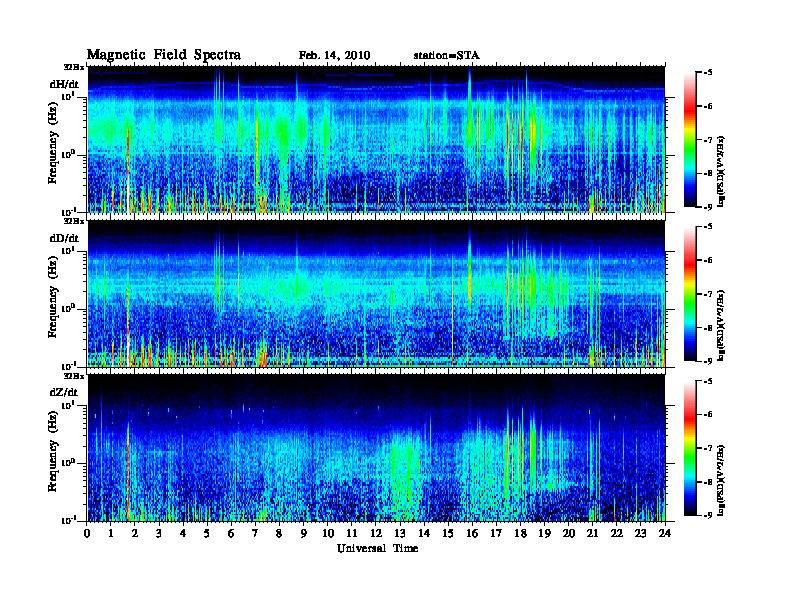Viewport: 792px width, 612px height.
Task: Click hour label "1" on time axis
Action: coord(111,533)
